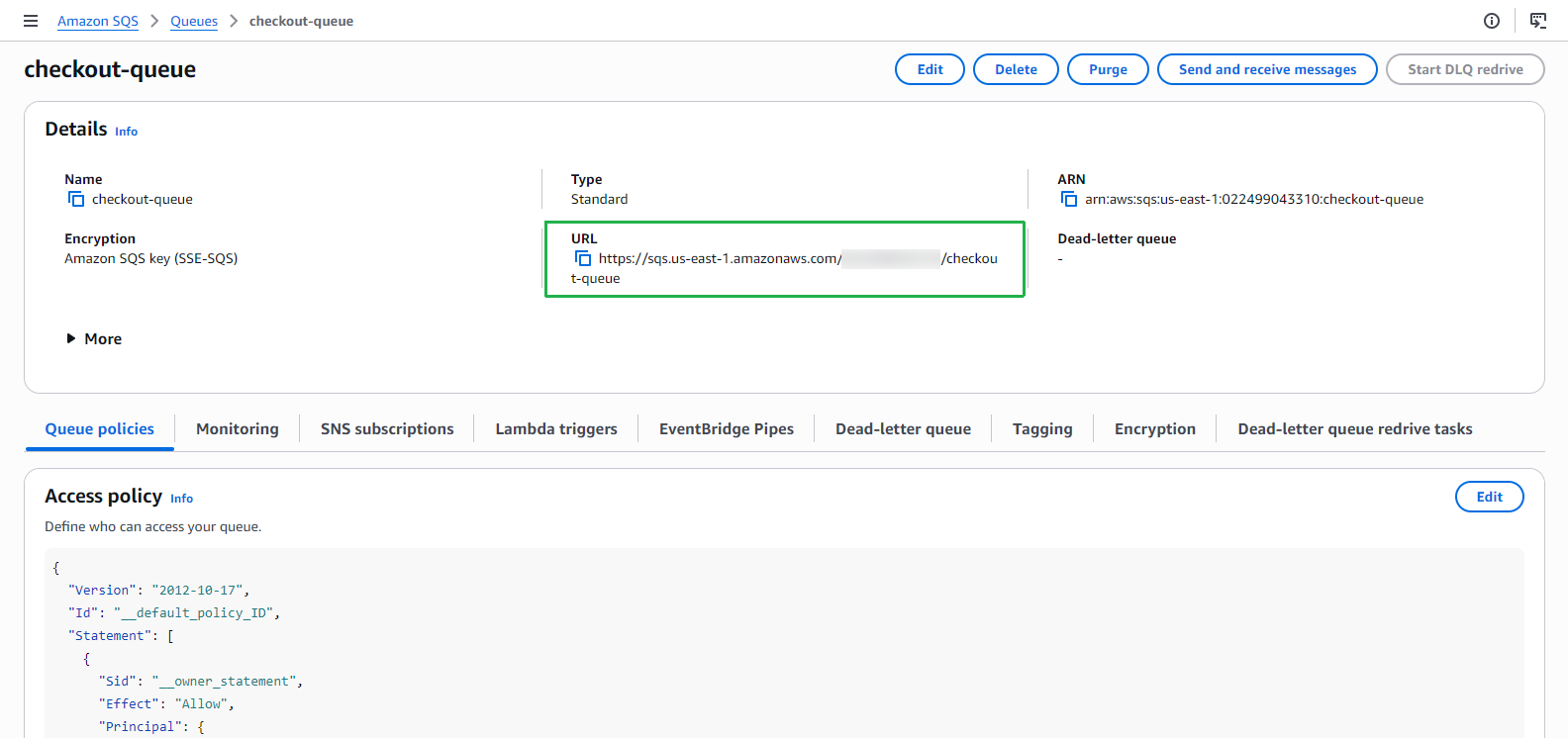Click the 'Standard' type value
The height and width of the screenshot is (738, 1568).
point(599,200)
